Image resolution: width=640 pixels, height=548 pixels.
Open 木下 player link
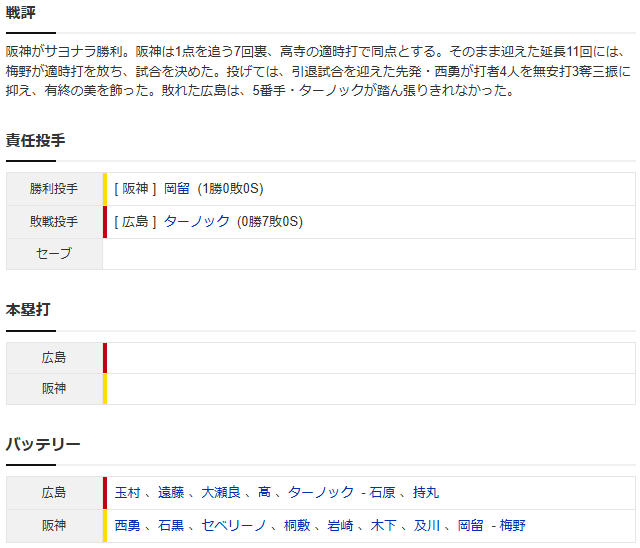point(383,526)
